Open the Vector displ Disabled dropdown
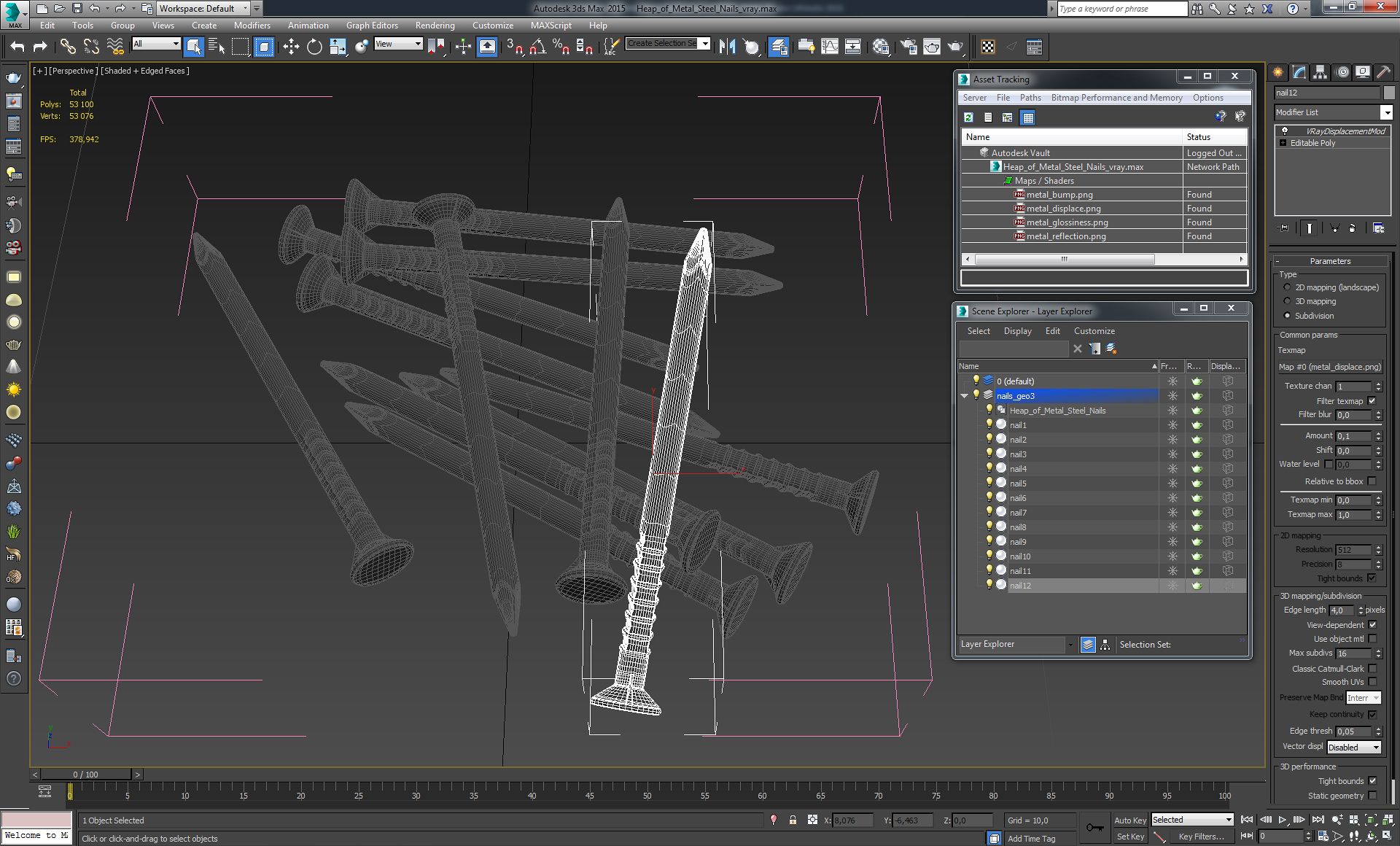The height and width of the screenshot is (846, 1400). (1353, 748)
